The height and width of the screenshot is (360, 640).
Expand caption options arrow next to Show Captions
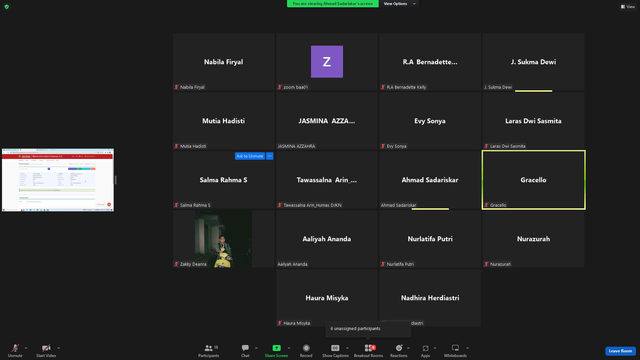pos(347,348)
